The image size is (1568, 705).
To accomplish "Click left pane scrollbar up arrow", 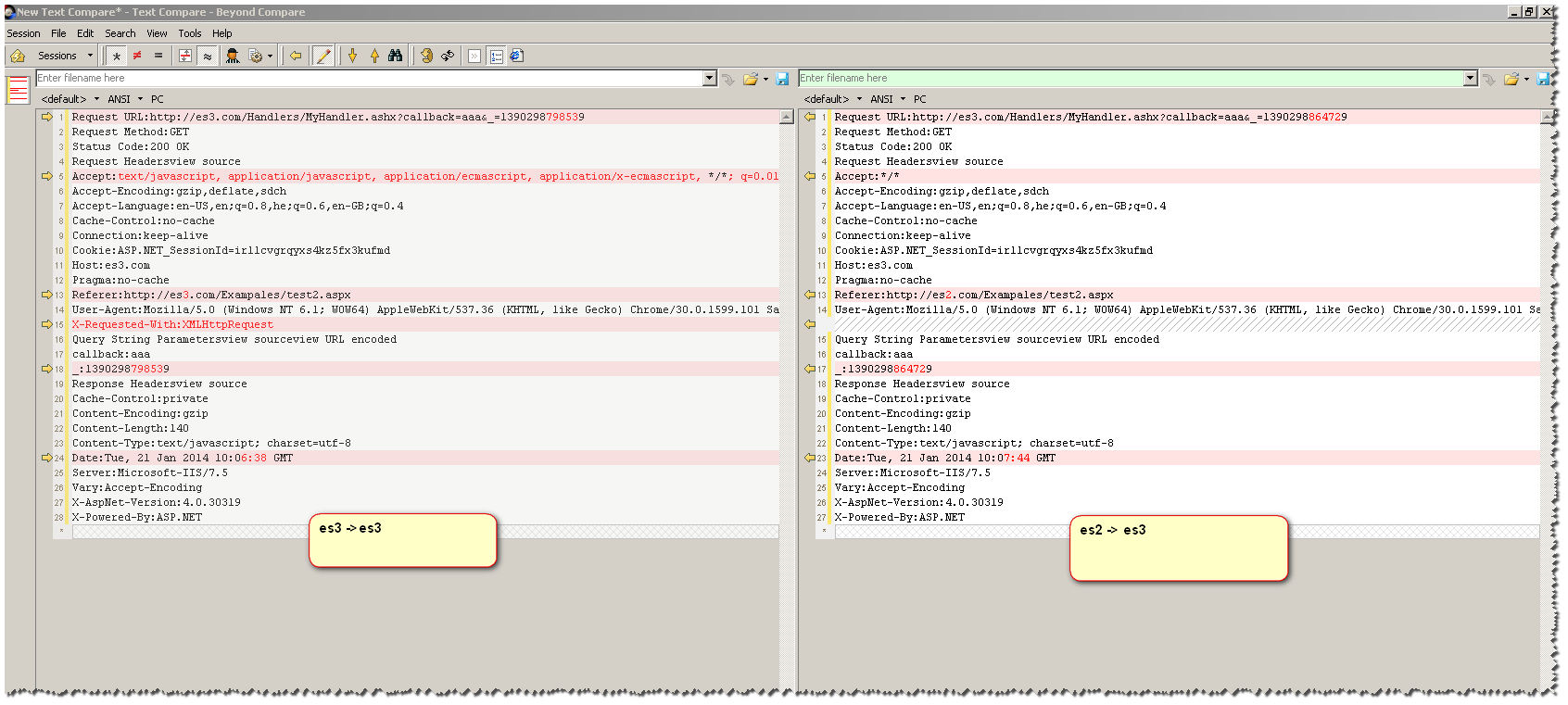I will click(x=786, y=117).
